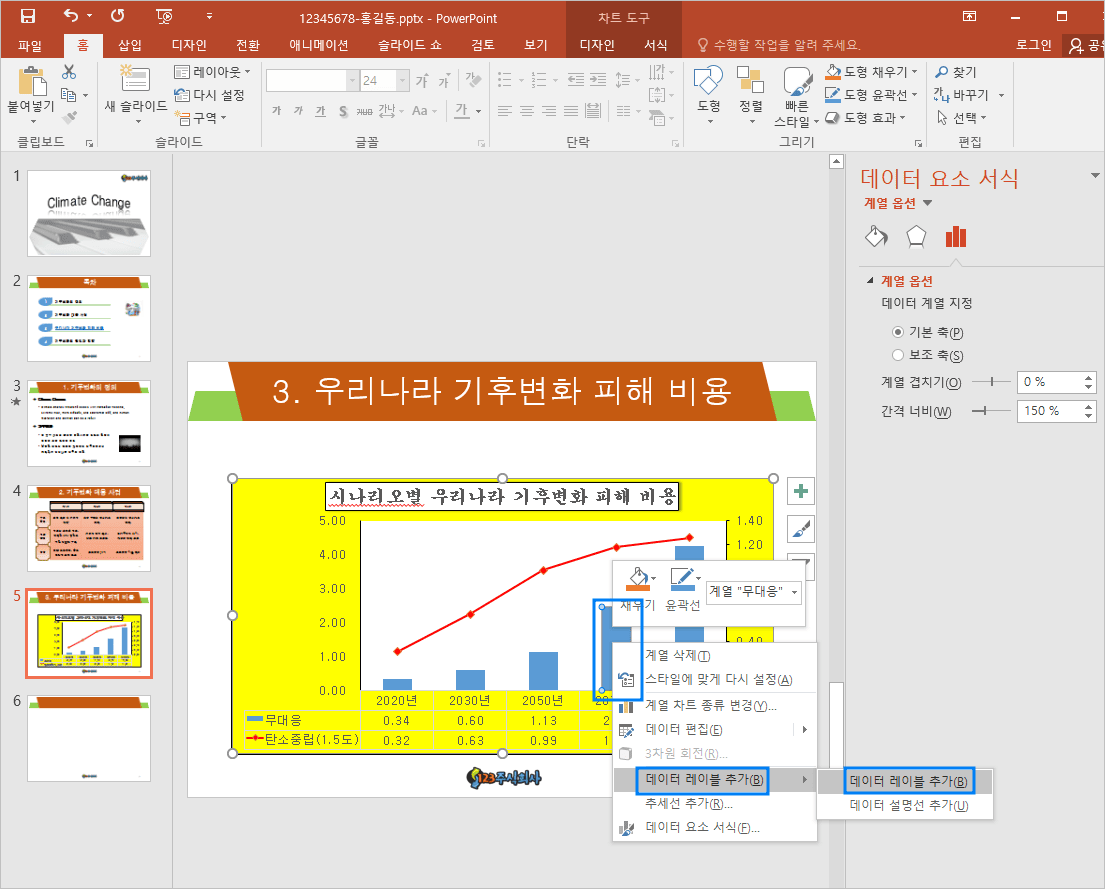
Task: Choose 추세선 추가 menu item
Action: [715, 804]
